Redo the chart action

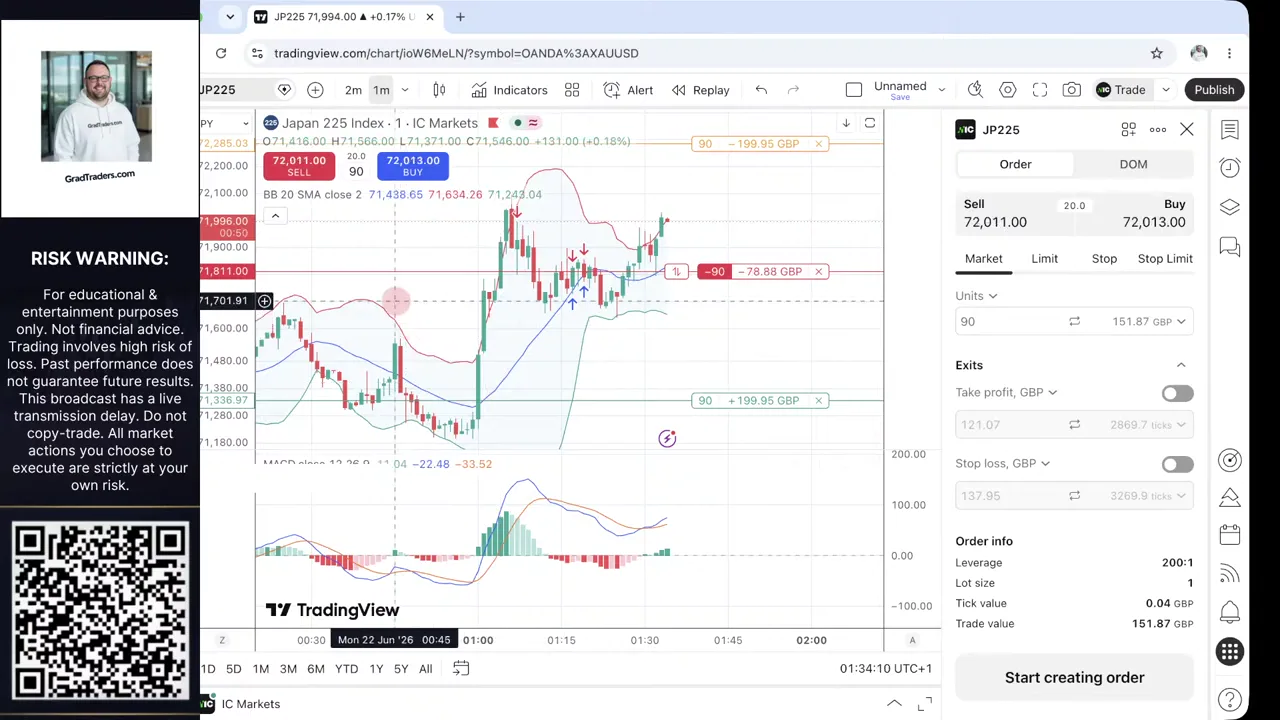[793, 90]
